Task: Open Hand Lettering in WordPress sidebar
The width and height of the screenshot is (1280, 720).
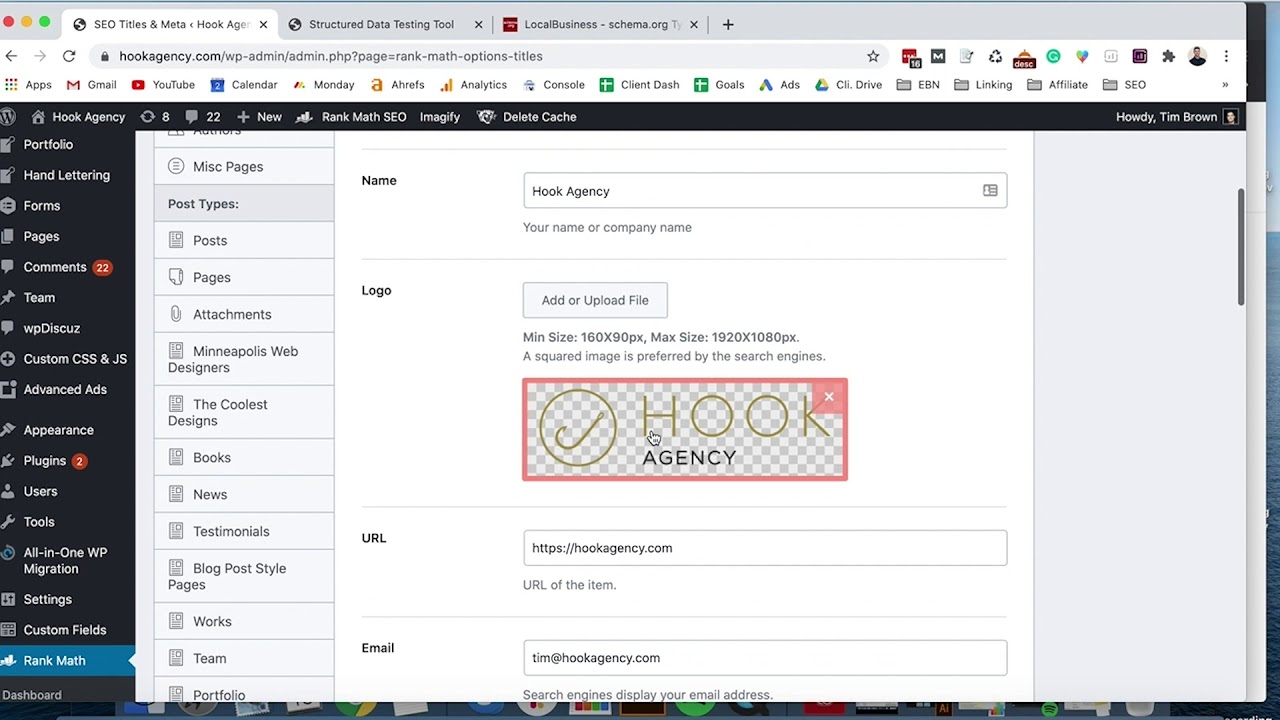Action: (x=67, y=175)
